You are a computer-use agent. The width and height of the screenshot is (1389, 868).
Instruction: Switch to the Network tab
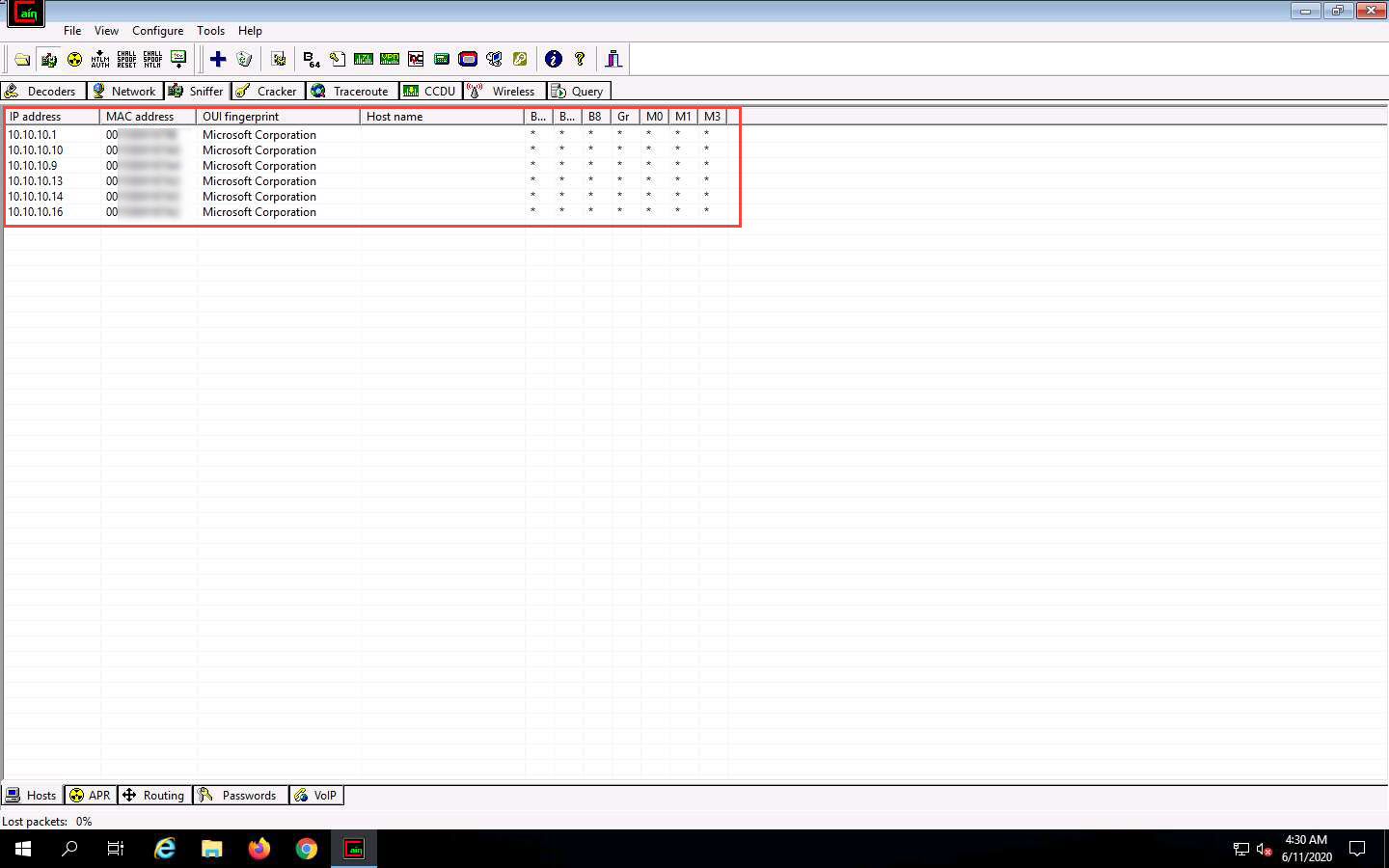(x=125, y=91)
